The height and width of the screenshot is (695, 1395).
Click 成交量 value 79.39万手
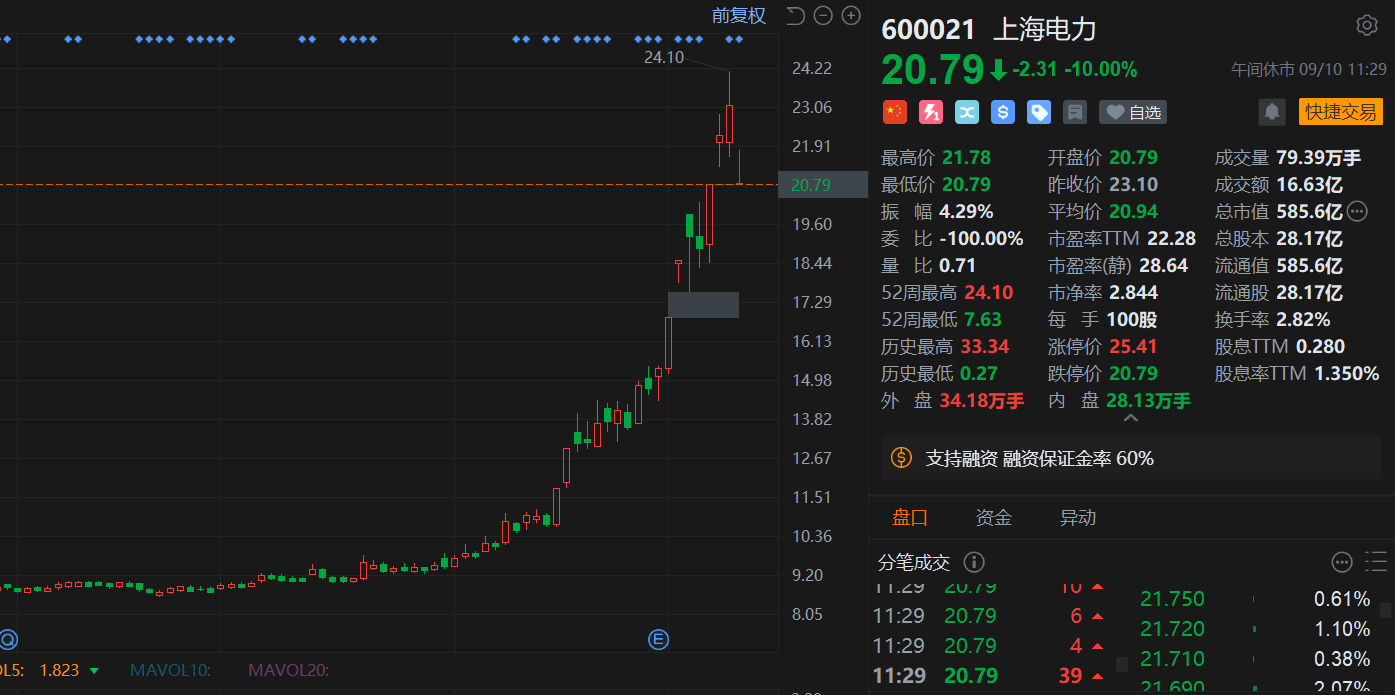(1319, 157)
